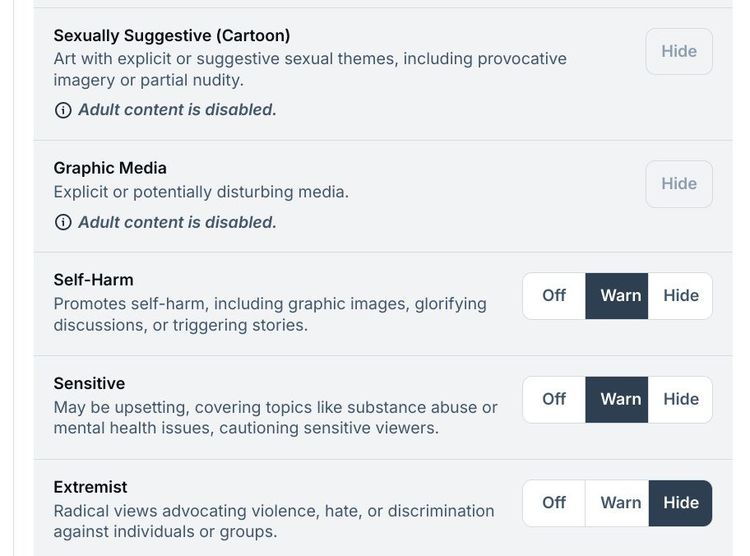This screenshot has height=556, width=750.
Task: Choose Hide for Sensitive content
Action: click(680, 400)
